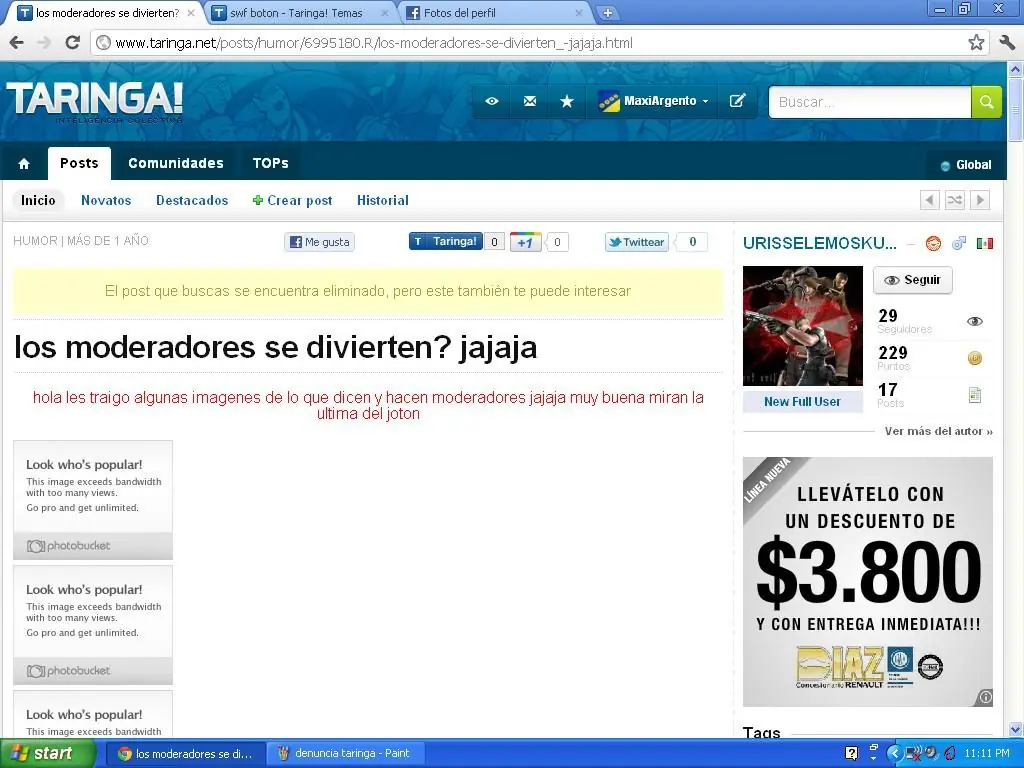
Task: Click the browser address bar URL
Action: [374, 43]
